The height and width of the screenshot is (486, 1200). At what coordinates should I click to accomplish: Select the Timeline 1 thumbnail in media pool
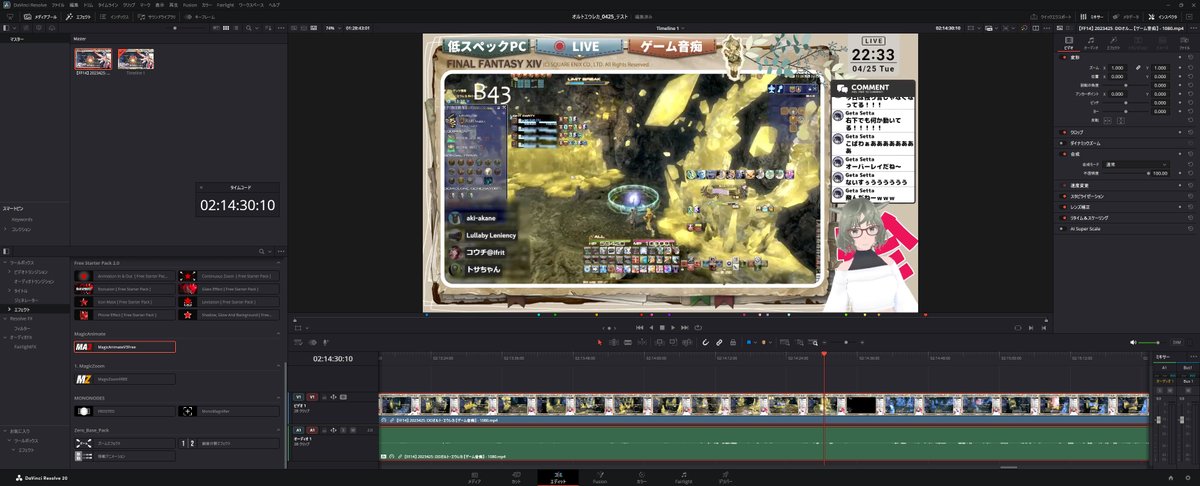point(136,59)
